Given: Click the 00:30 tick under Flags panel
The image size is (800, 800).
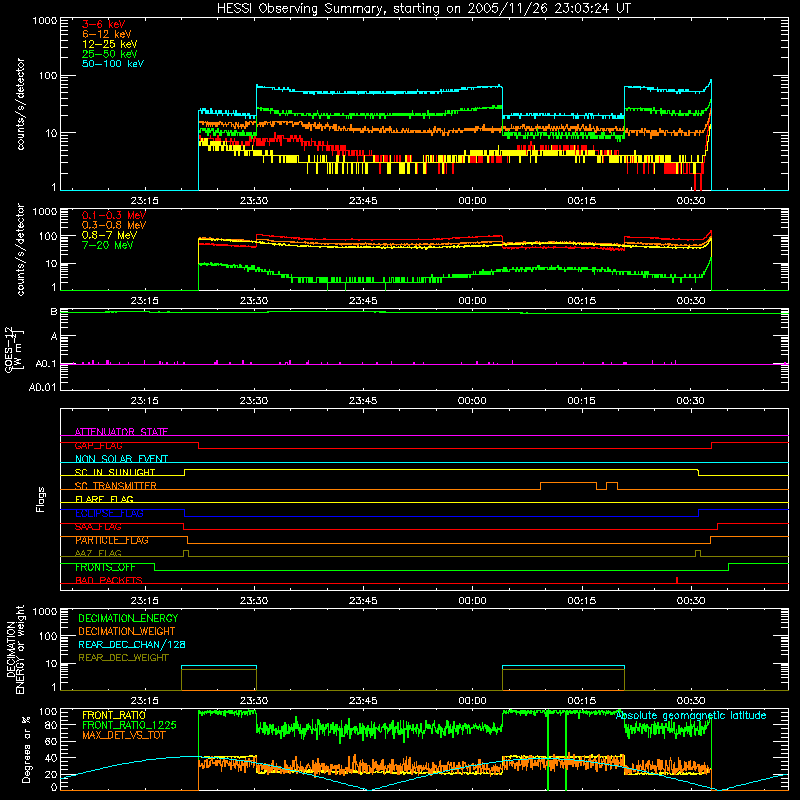Looking at the screenshot, I should (691, 600).
